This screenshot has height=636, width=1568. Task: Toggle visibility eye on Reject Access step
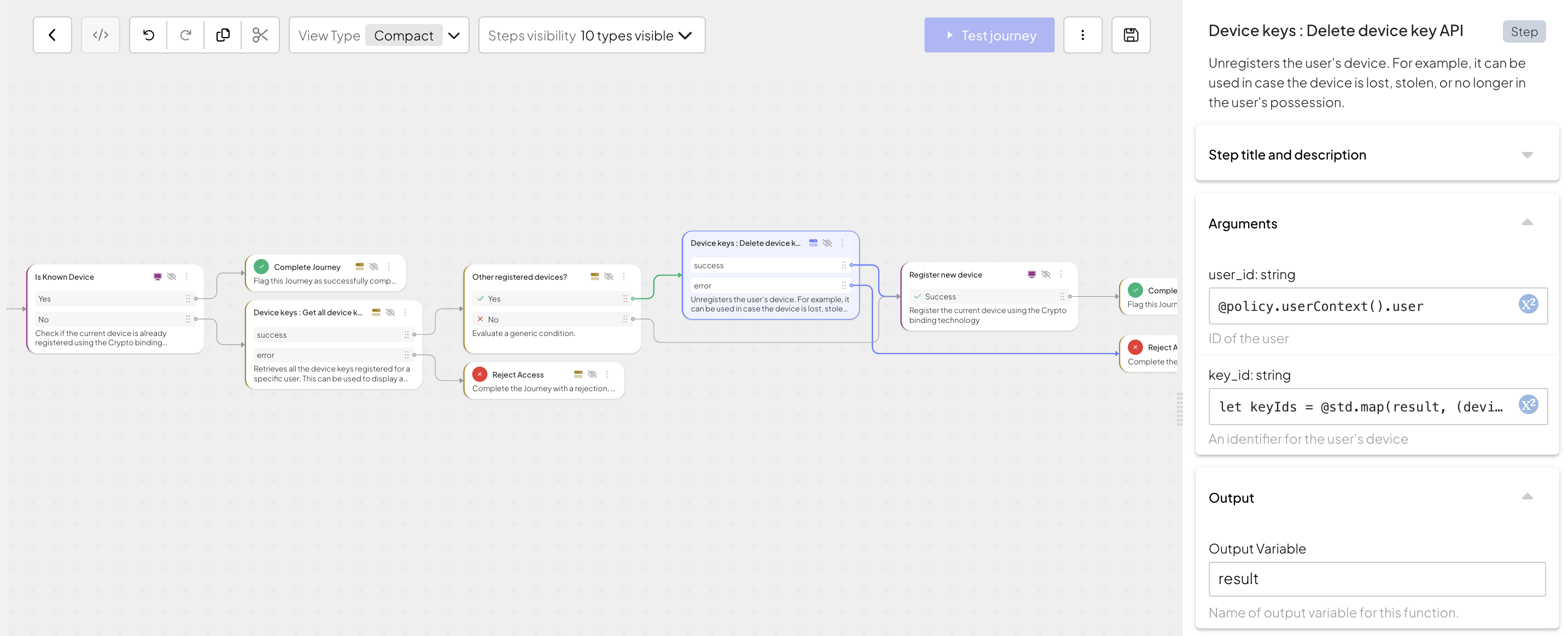(592, 374)
